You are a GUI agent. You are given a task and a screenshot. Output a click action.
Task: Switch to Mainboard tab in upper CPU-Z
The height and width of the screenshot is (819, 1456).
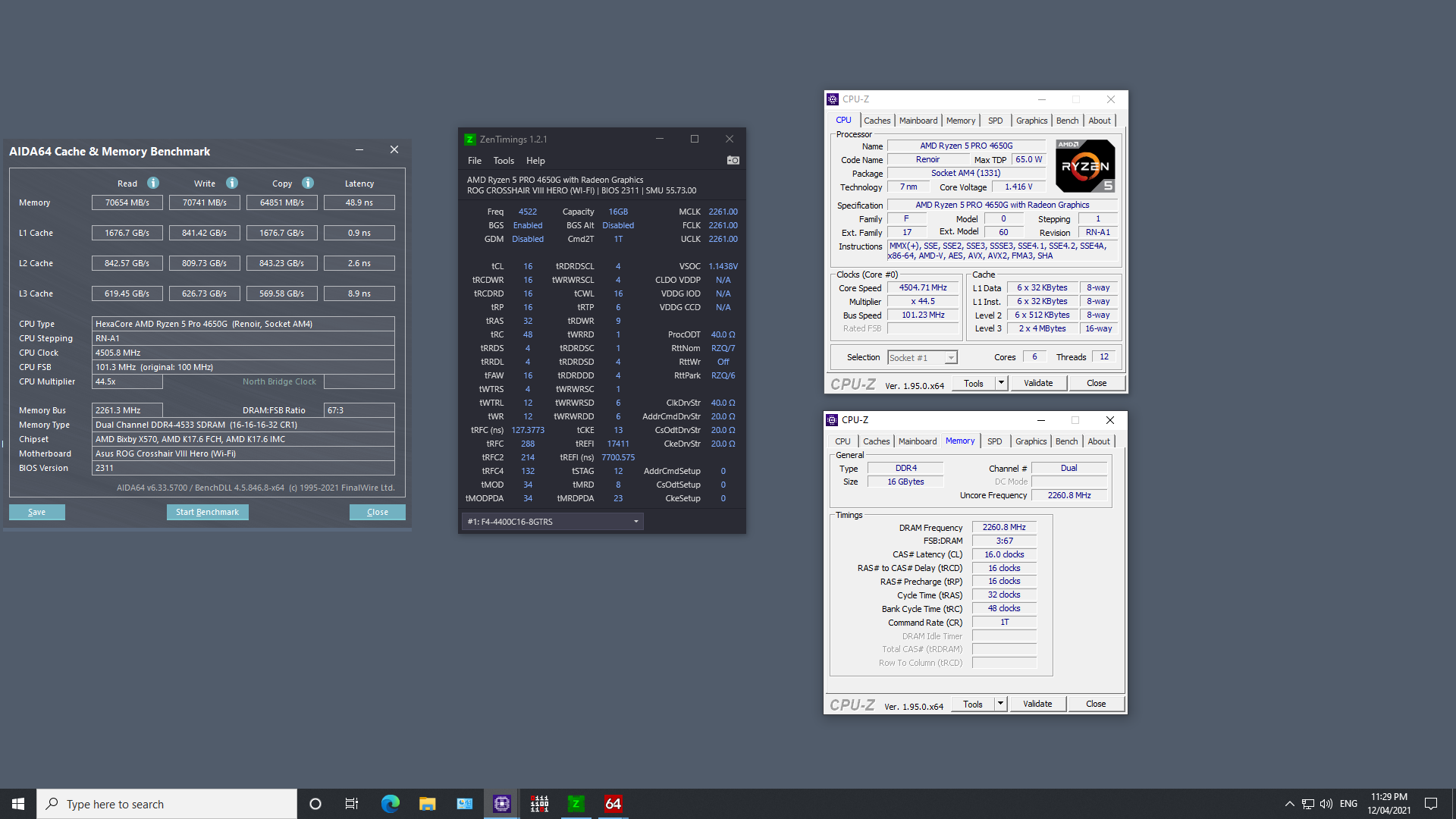pos(918,121)
